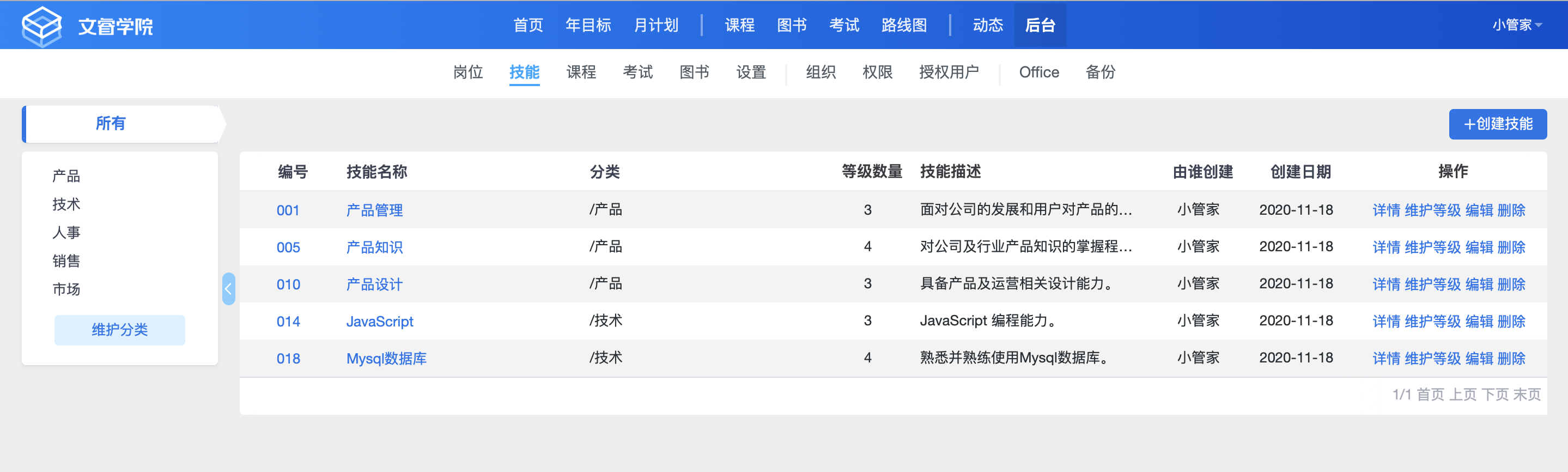
Task: Open skill number 001 link
Action: click(288, 211)
